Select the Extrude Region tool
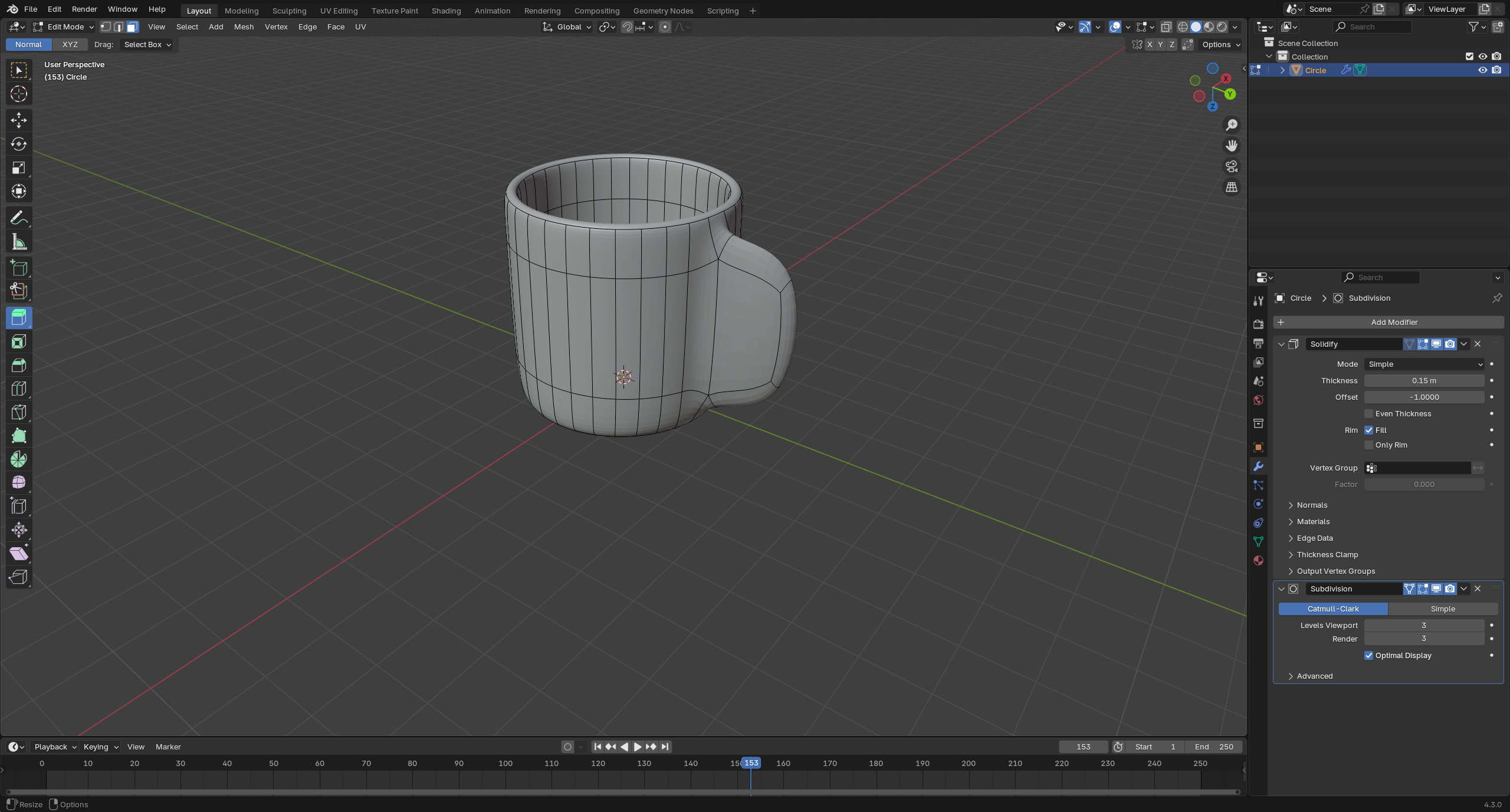The image size is (1510, 812). [x=19, y=318]
